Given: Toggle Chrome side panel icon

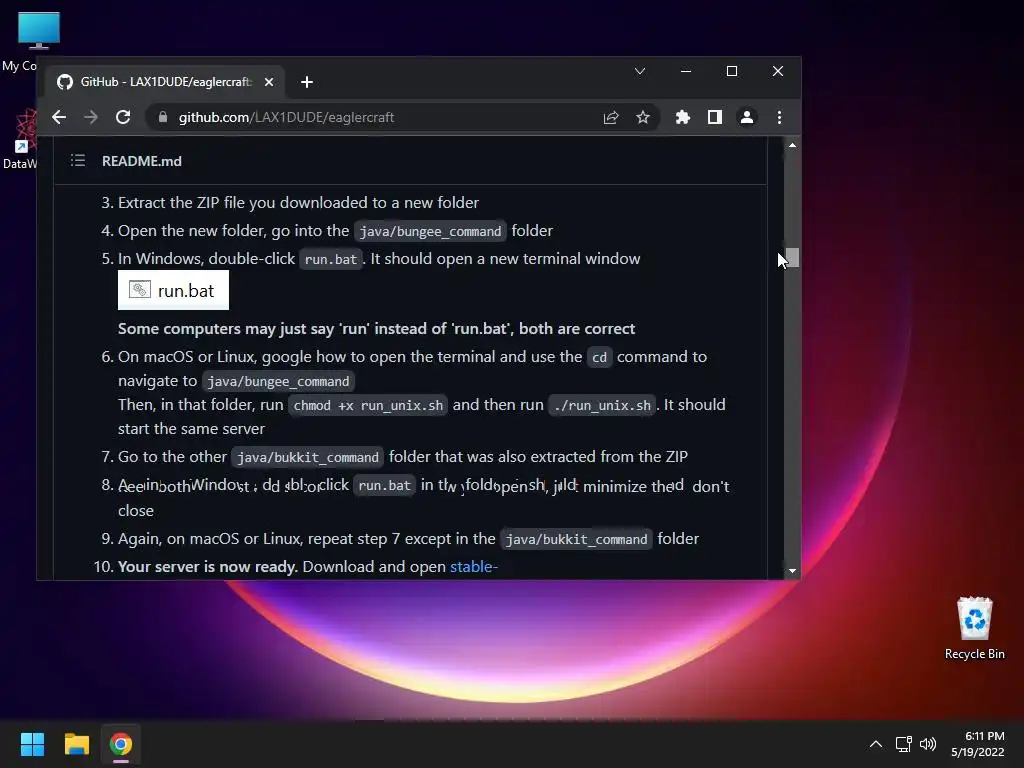Looking at the screenshot, I should pyautogui.click(x=714, y=118).
